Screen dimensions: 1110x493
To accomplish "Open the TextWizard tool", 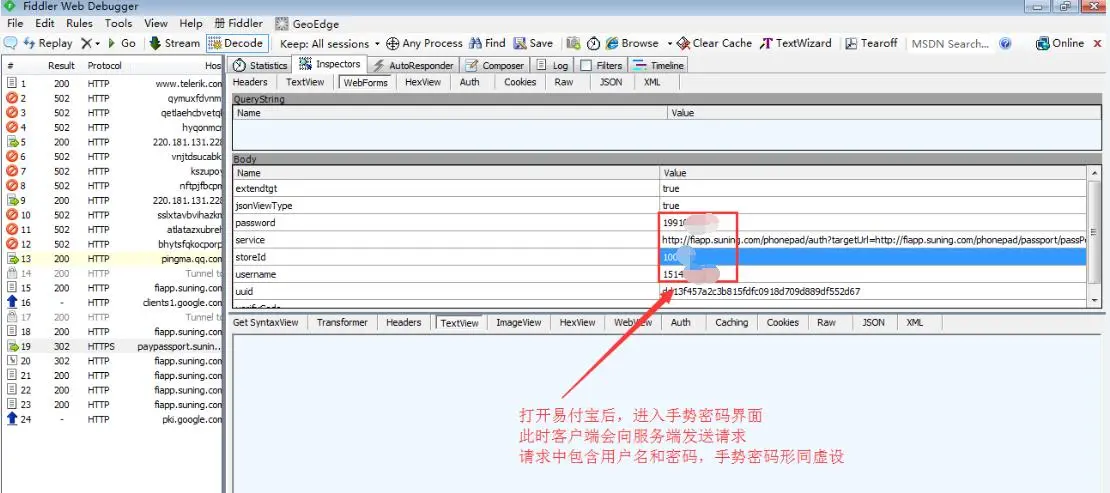I will click(x=796, y=43).
